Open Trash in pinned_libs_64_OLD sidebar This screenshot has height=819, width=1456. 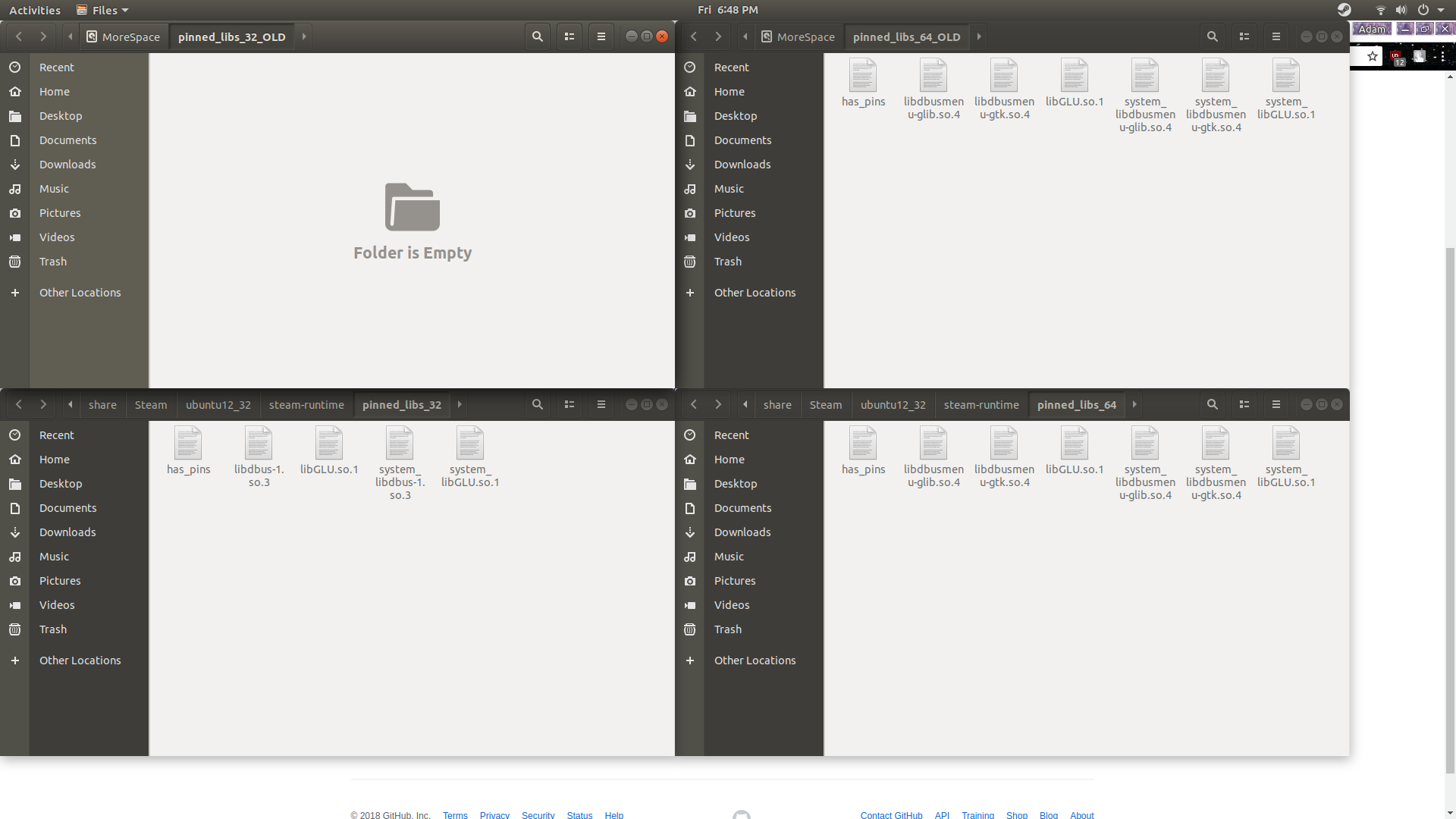coord(749,262)
